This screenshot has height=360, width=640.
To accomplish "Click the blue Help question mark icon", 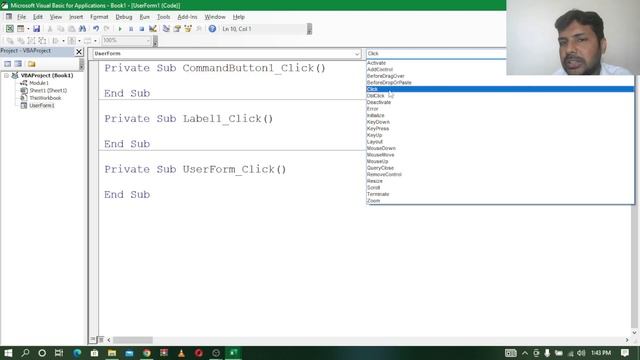I will point(212,29).
